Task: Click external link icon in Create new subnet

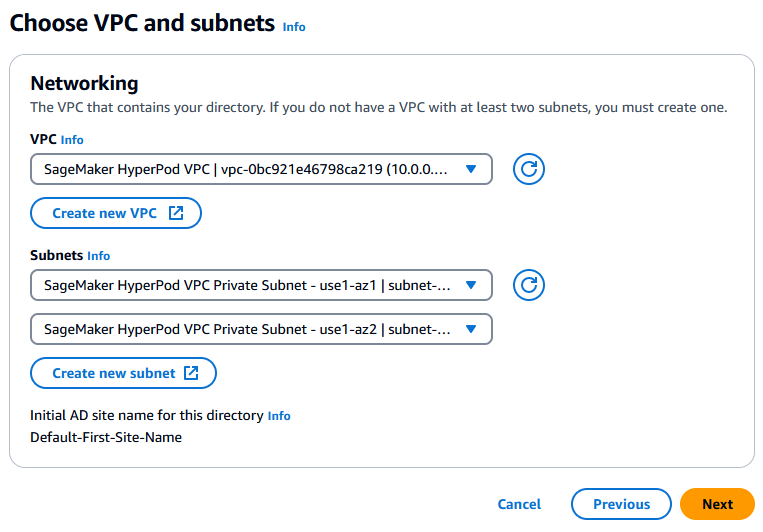Action: (191, 373)
